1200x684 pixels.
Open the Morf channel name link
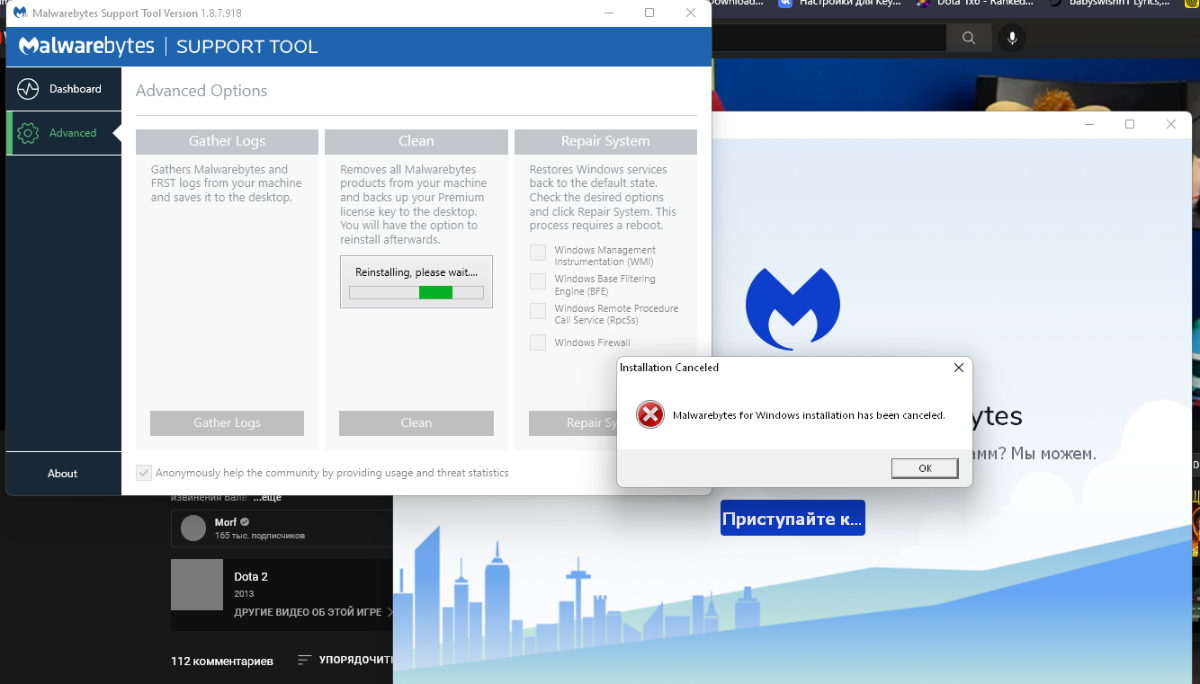(x=225, y=523)
